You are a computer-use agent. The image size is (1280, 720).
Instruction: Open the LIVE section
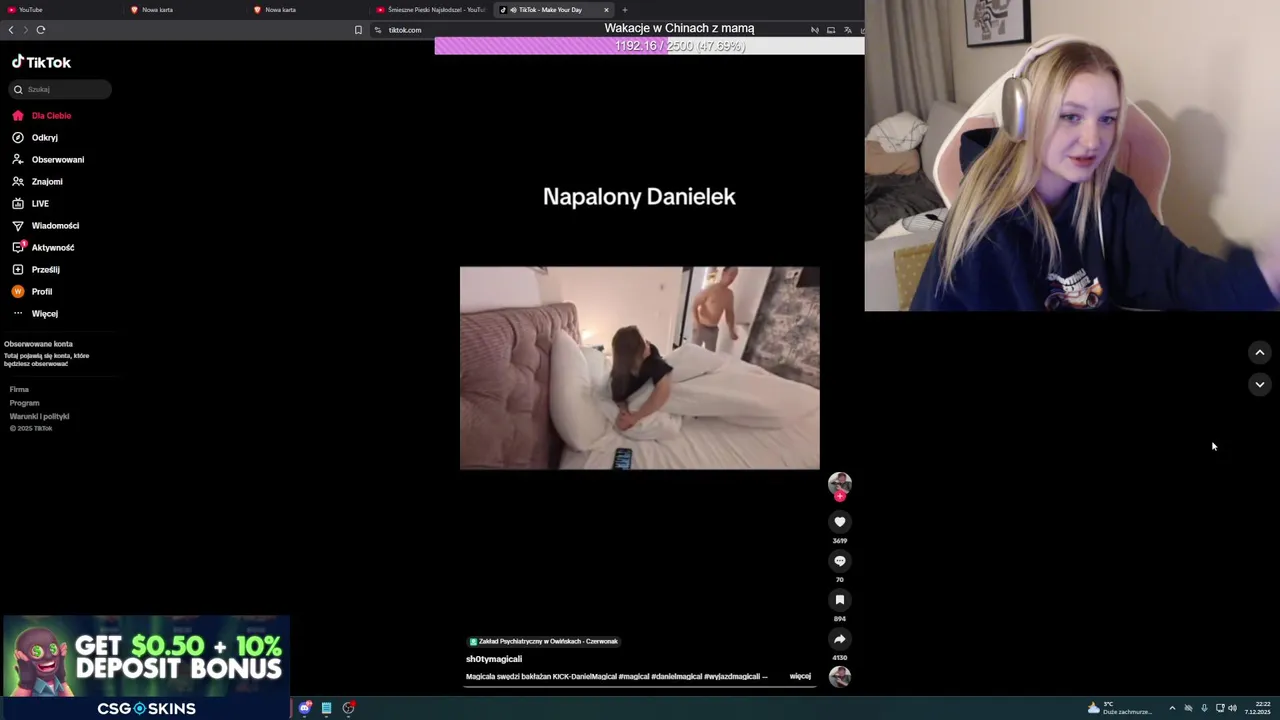click(x=40, y=204)
